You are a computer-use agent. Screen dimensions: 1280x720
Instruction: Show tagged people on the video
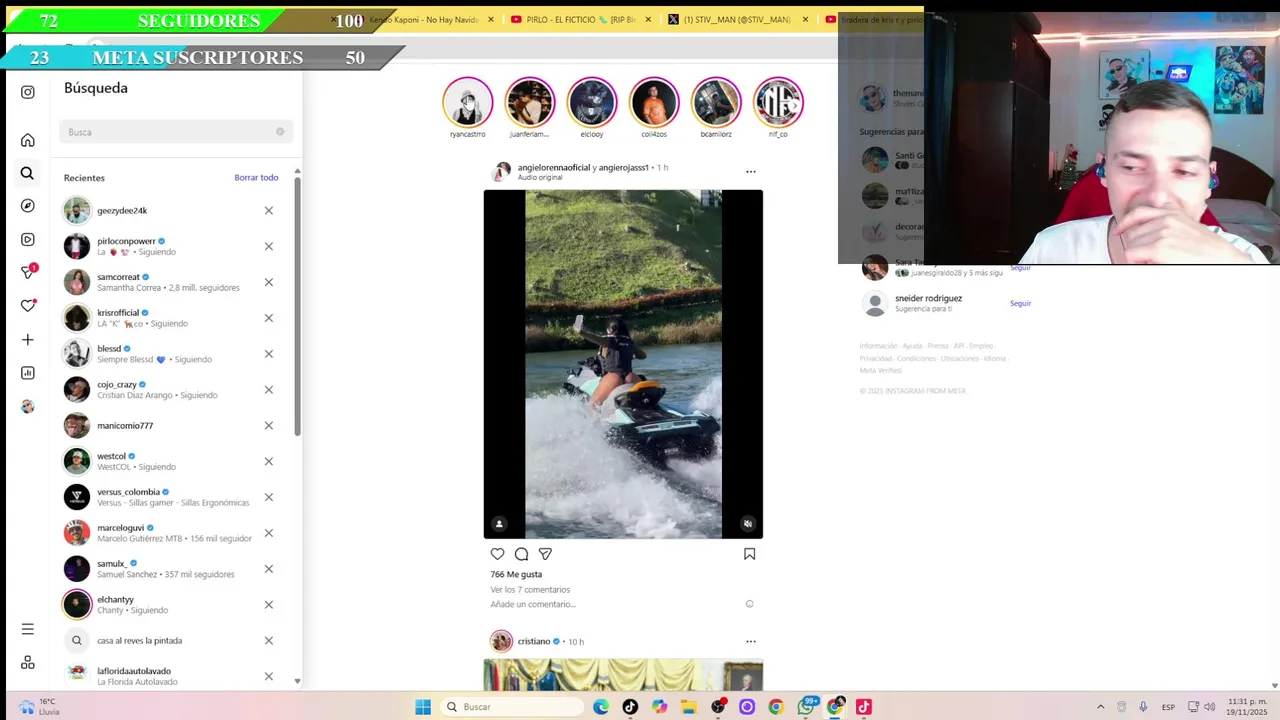499,523
